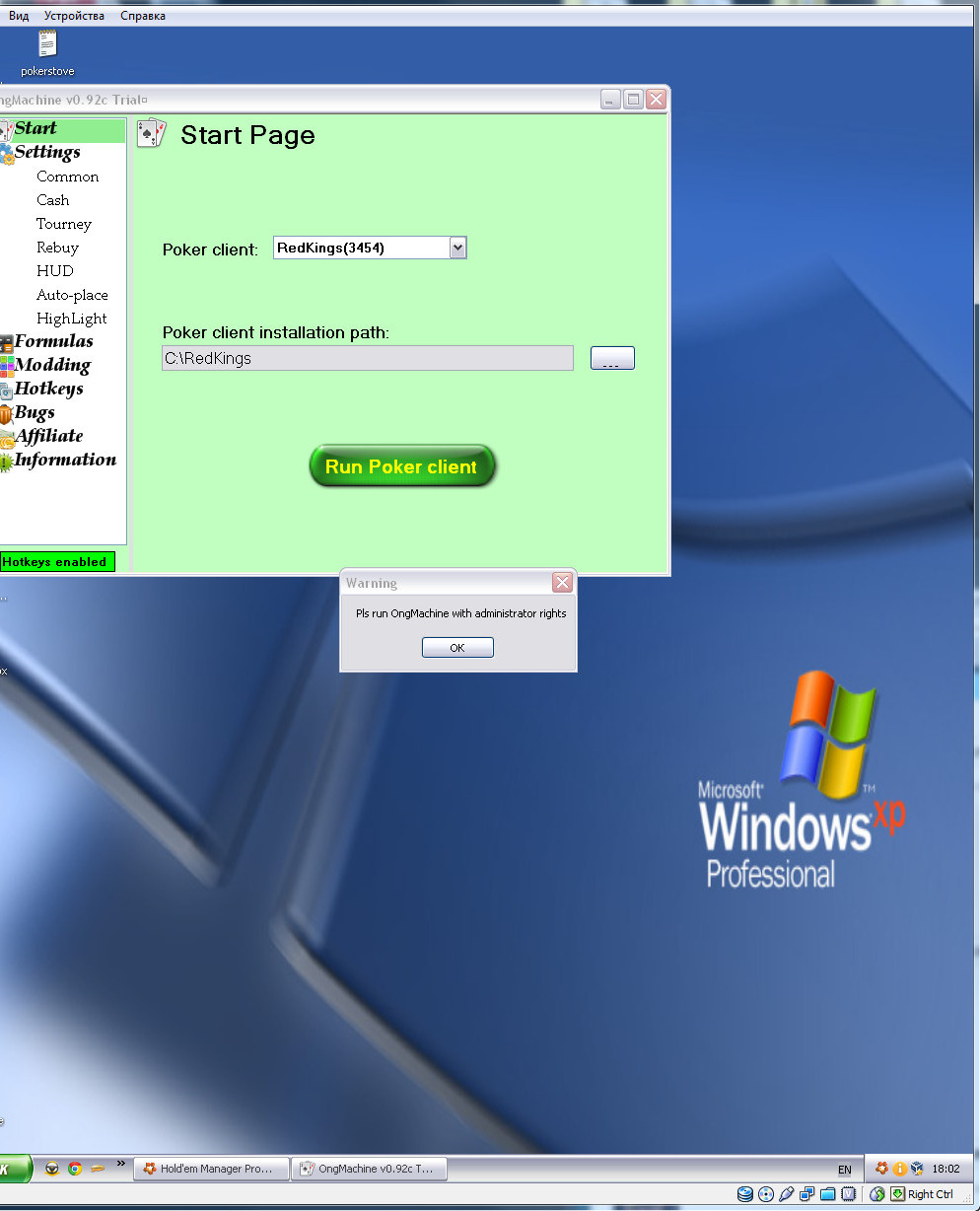Click the green arrow keyboard capture icon
The image size is (980, 1211).
click(897, 1194)
